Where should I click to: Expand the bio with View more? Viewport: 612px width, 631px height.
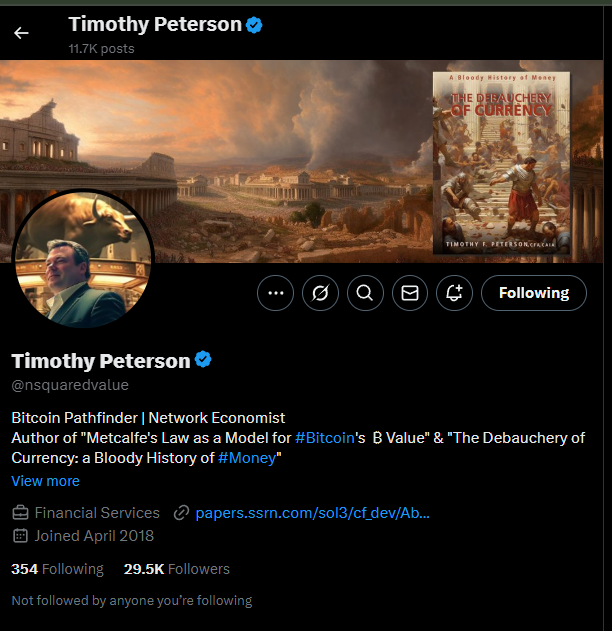45,481
